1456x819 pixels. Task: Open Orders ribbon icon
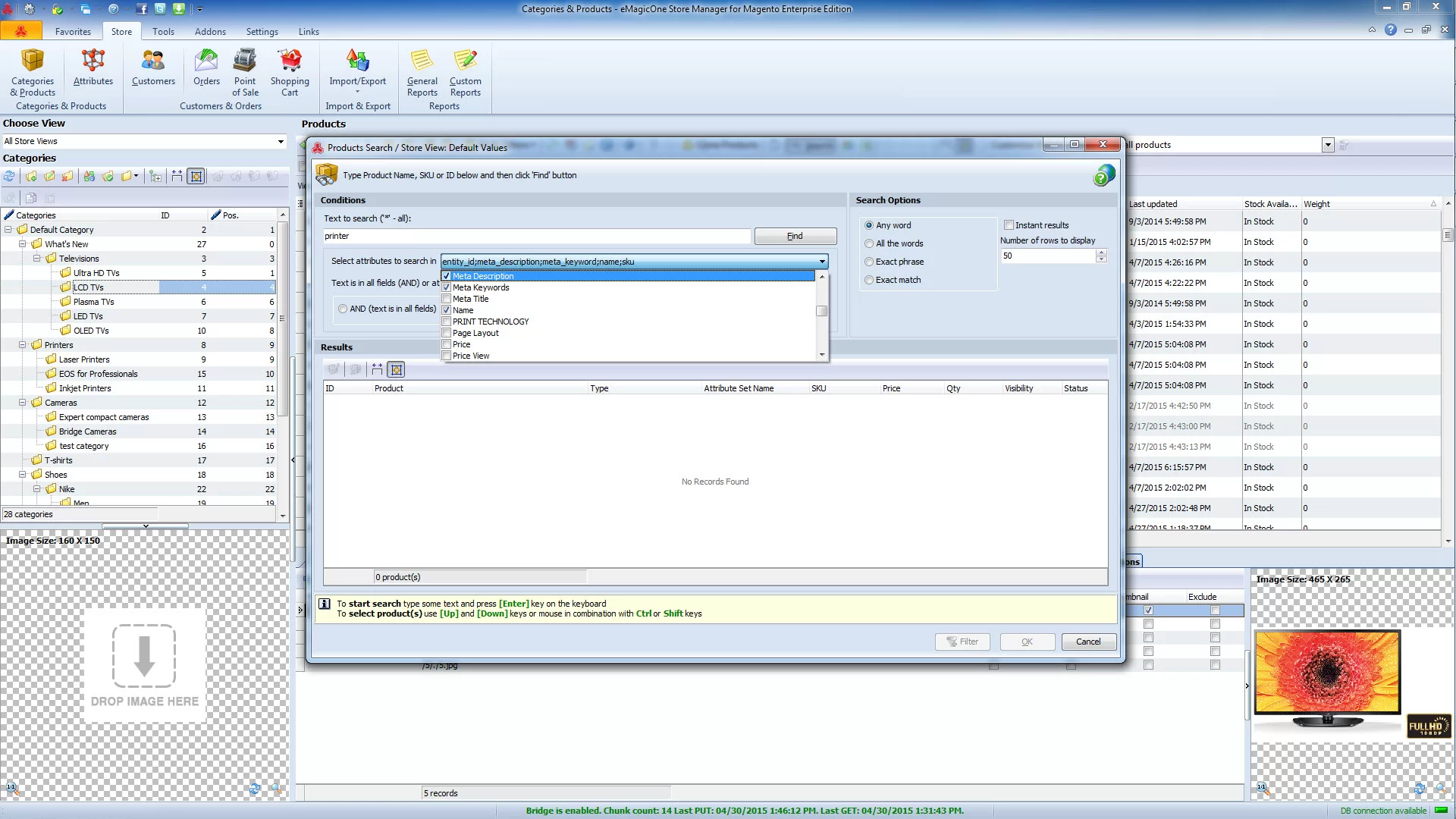point(206,67)
